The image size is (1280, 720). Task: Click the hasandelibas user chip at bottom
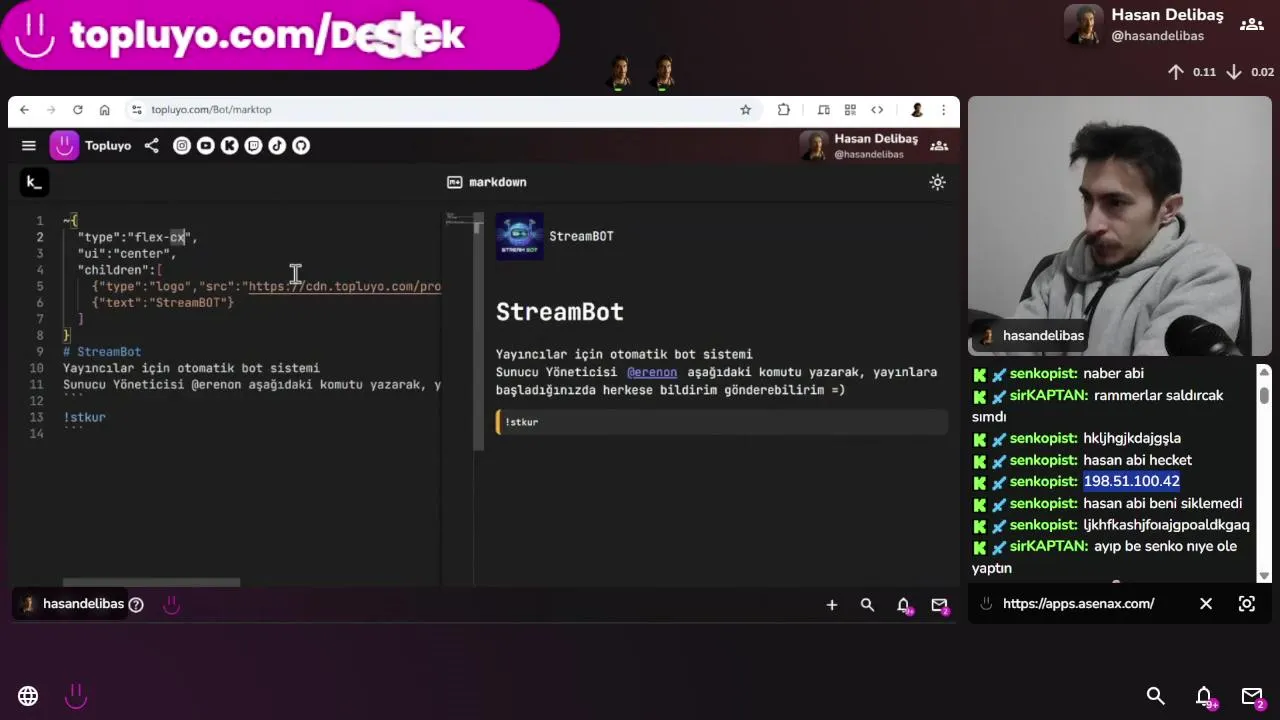(x=73, y=604)
